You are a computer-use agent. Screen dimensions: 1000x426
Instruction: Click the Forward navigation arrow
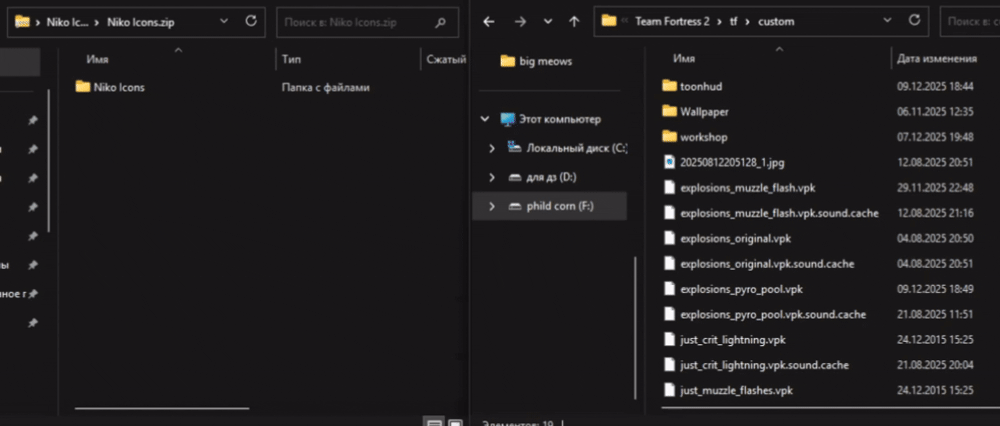[518, 20]
